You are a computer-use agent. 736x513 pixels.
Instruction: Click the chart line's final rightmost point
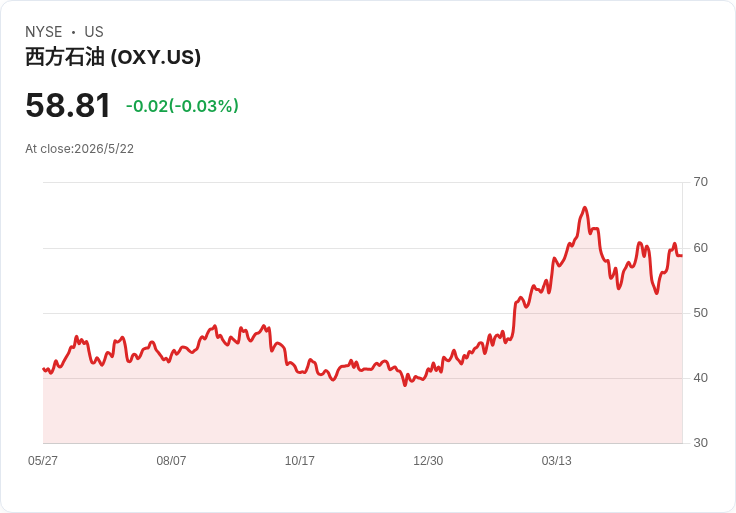(682, 256)
